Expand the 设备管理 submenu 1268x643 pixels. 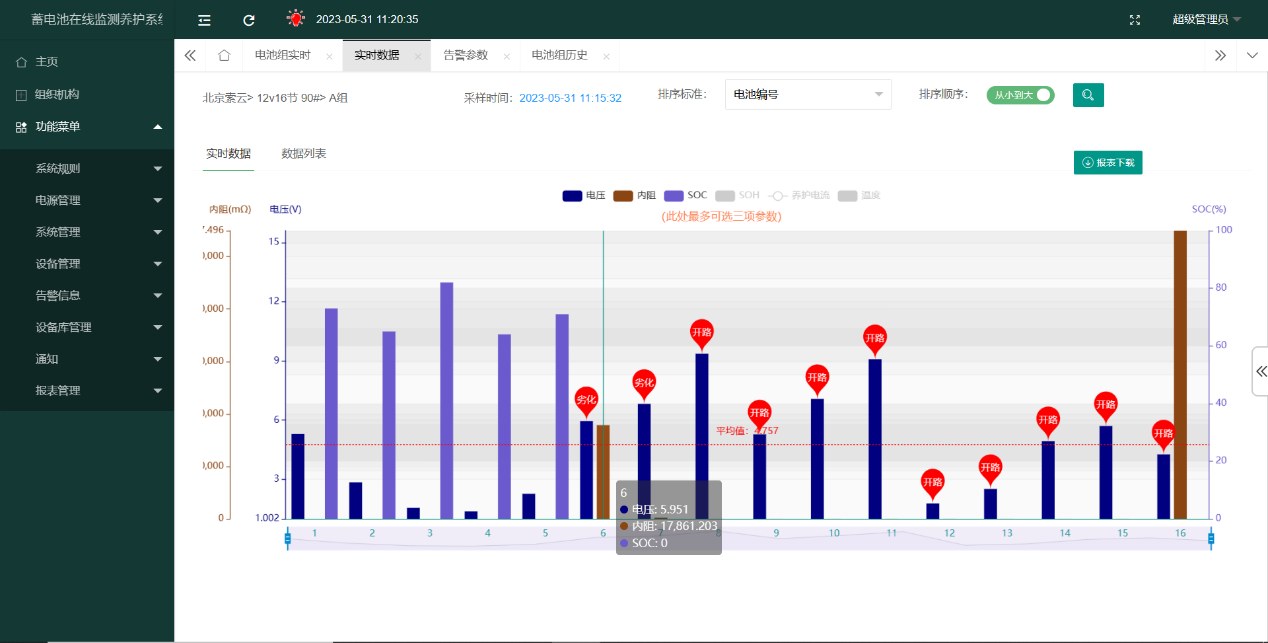point(87,264)
